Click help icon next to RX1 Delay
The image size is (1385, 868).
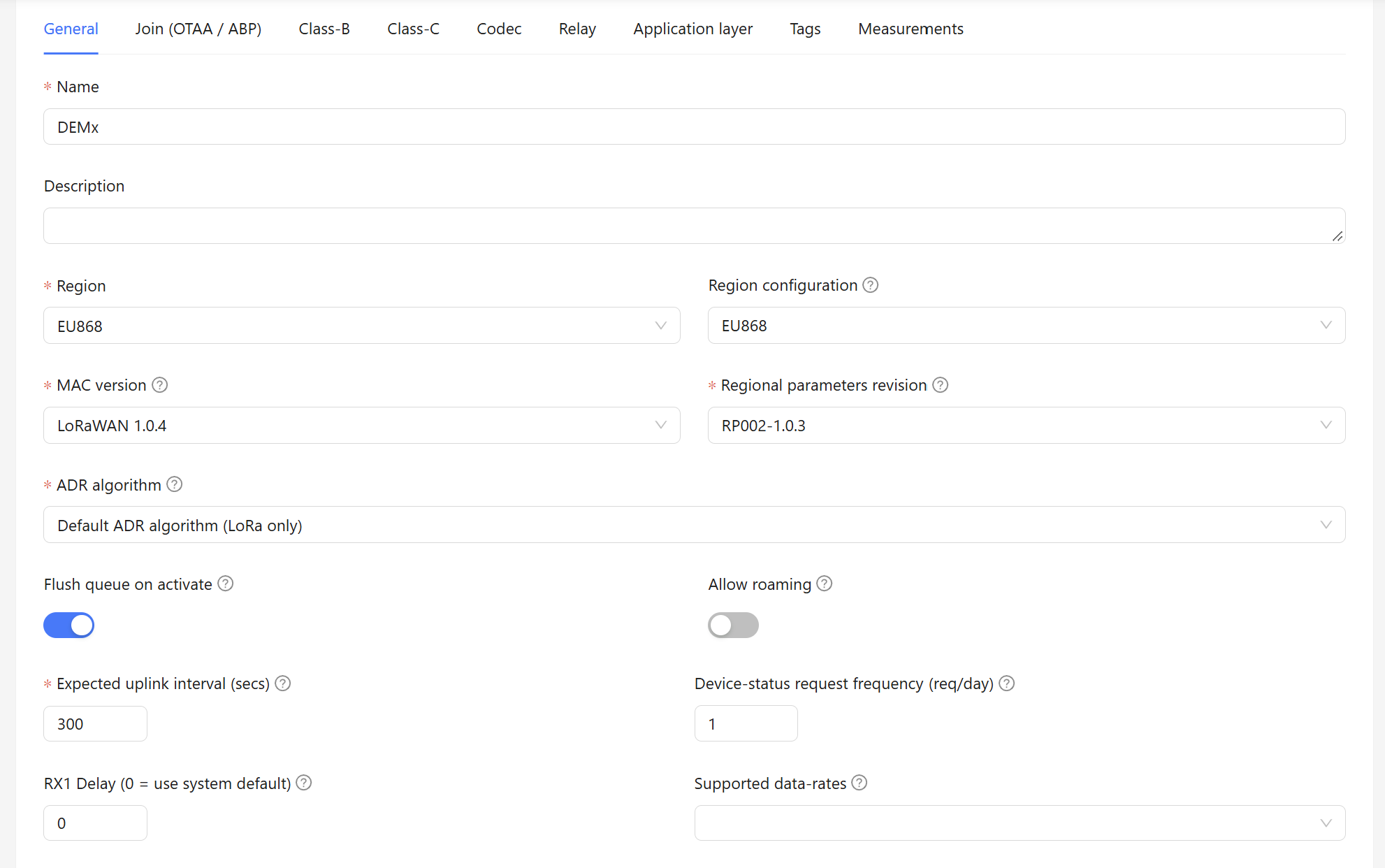303,783
